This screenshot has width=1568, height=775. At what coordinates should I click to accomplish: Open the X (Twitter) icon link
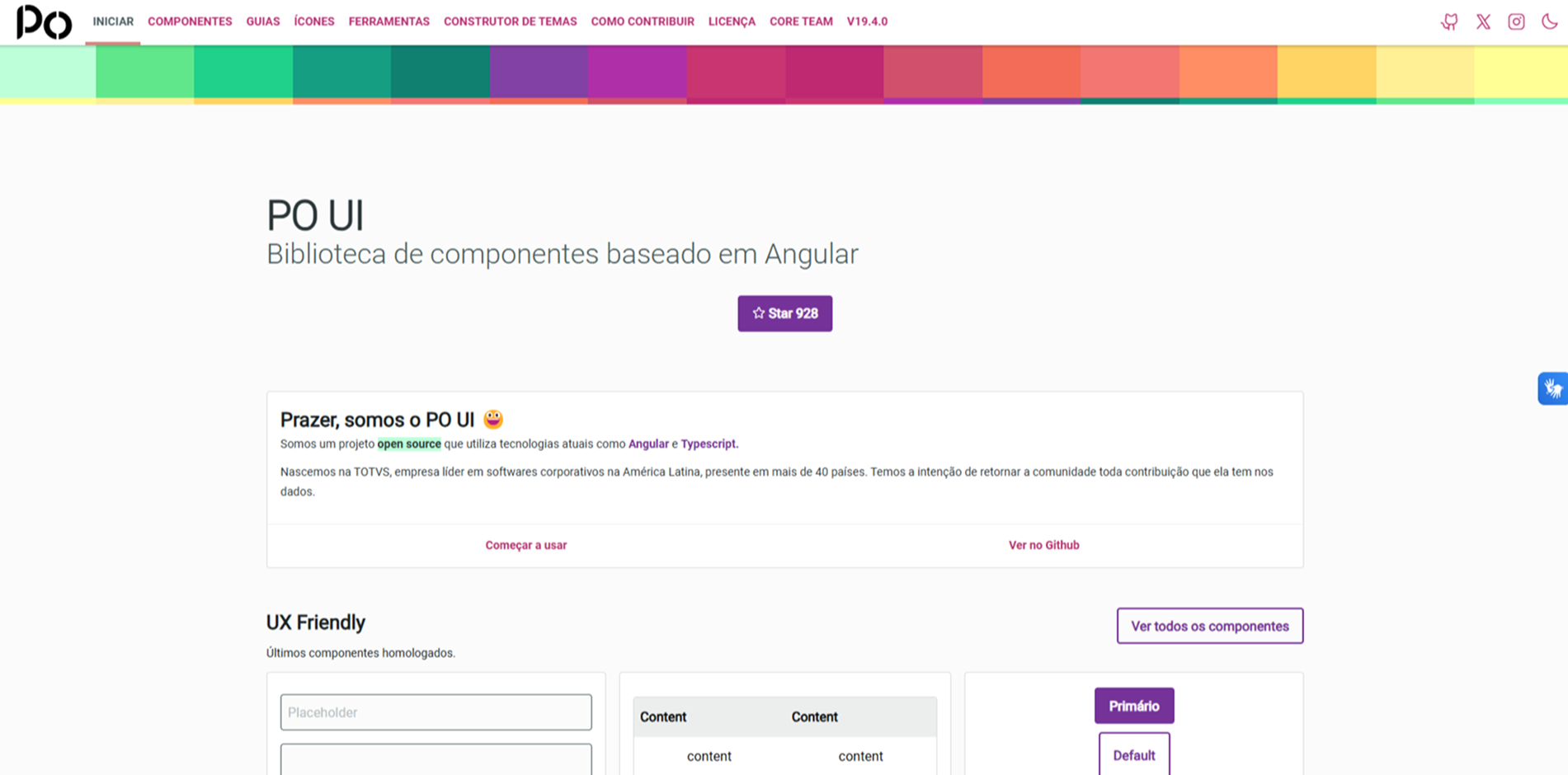[x=1483, y=22]
